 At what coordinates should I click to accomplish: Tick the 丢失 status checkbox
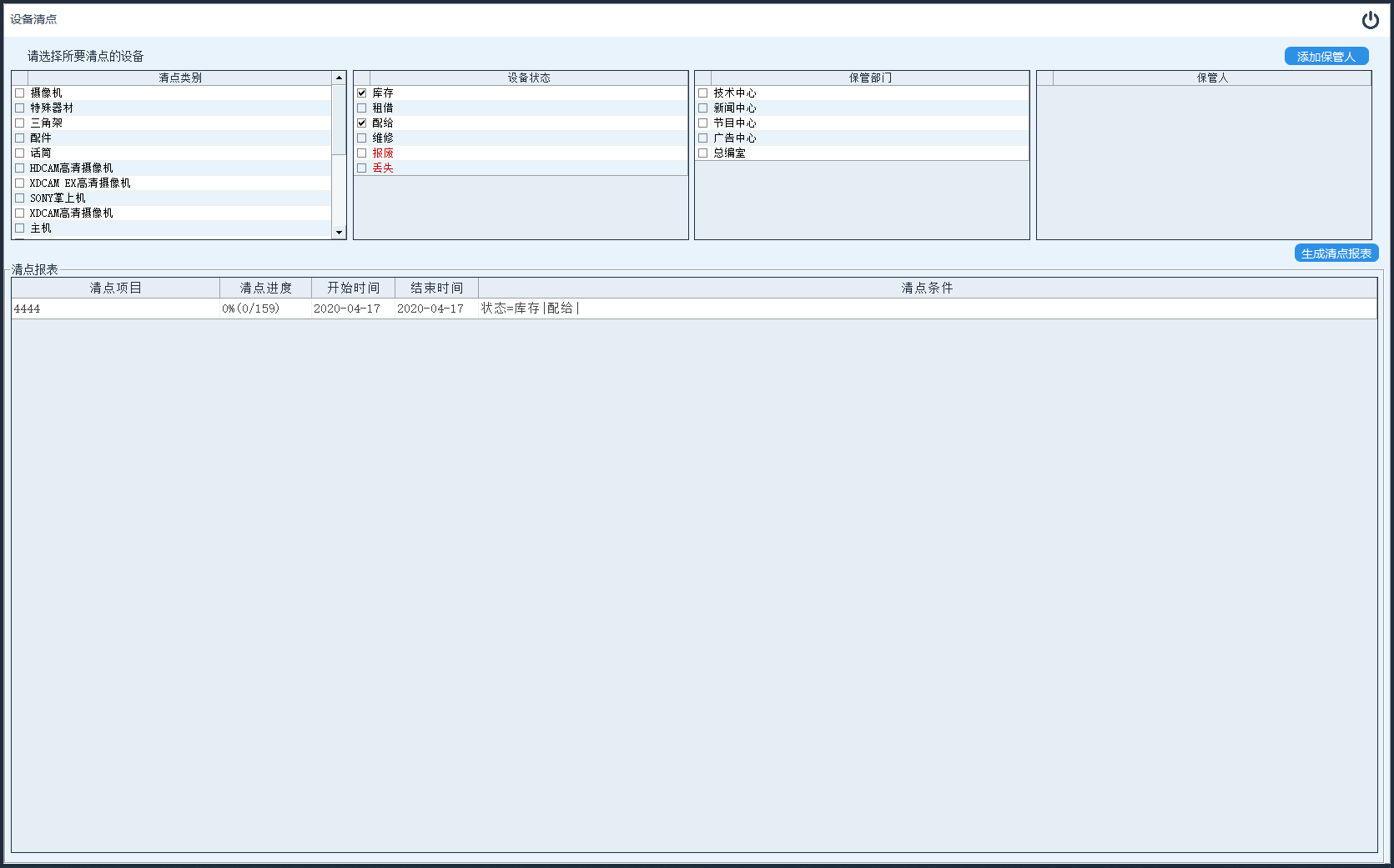pyautogui.click(x=362, y=168)
